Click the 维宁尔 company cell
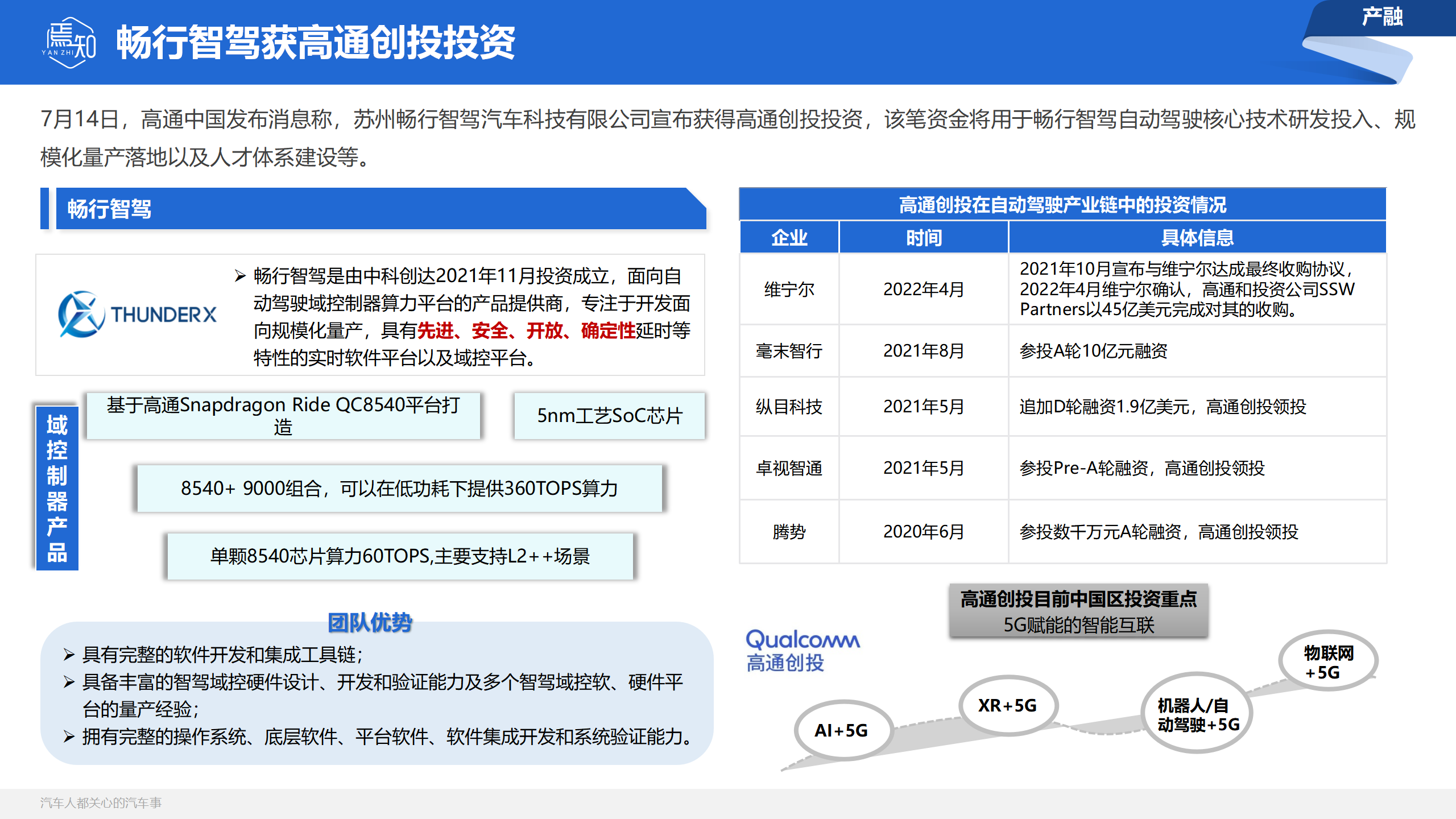The height and width of the screenshot is (819, 1456). pyautogui.click(x=789, y=289)
